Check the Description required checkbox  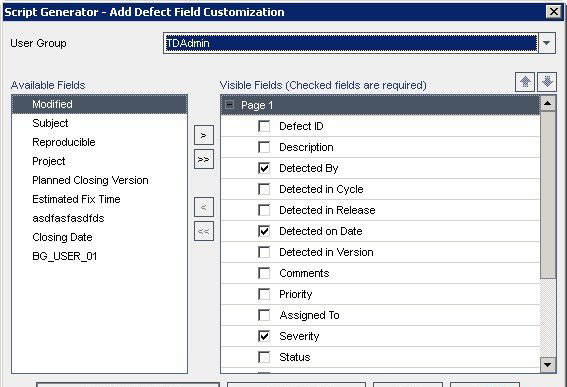(264, 147)
